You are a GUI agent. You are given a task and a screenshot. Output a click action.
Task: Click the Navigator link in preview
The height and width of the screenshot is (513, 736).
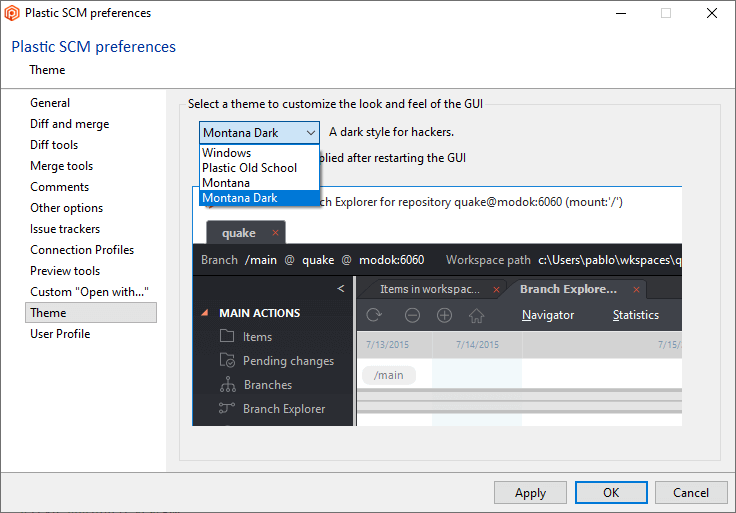tap(548, 315)
